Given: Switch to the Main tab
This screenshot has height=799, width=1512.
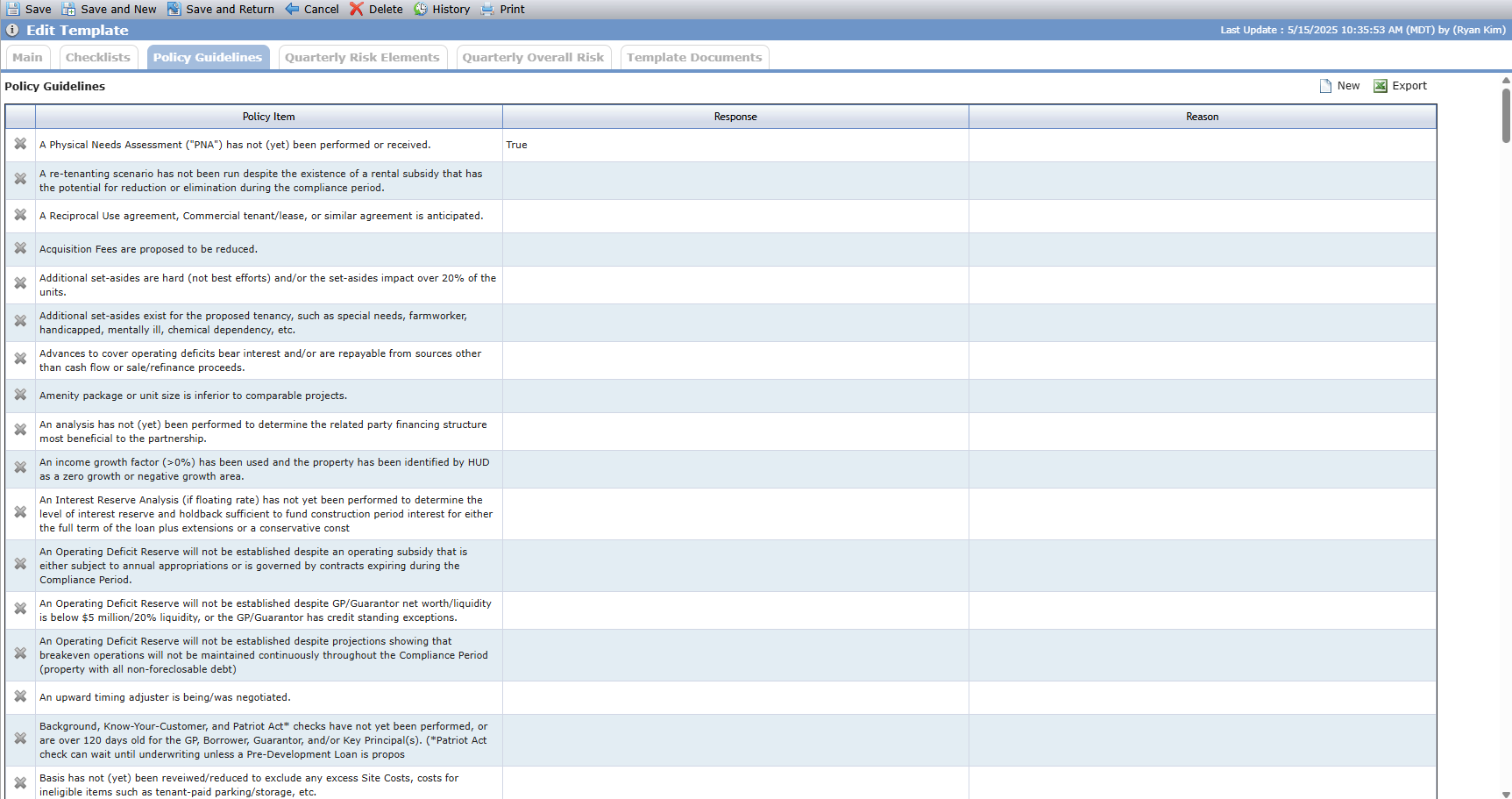Looking at the screenshot, I should (28, 57).
